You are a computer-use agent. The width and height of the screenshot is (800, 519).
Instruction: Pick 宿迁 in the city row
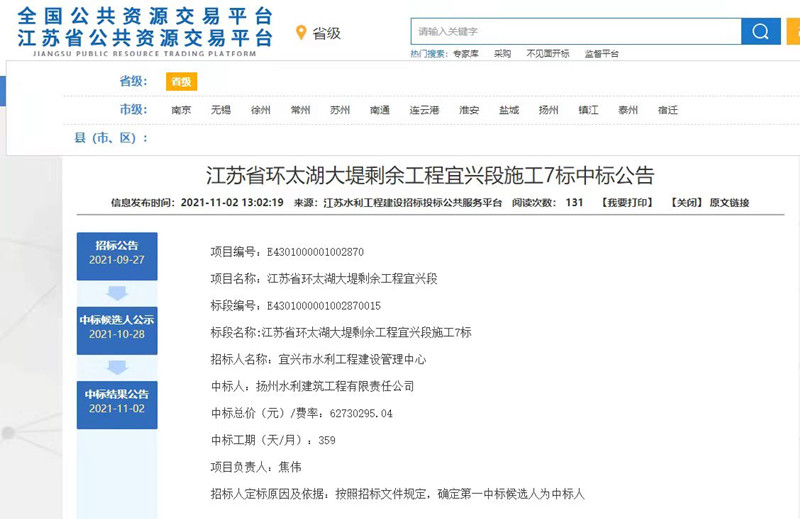(667, 110)
